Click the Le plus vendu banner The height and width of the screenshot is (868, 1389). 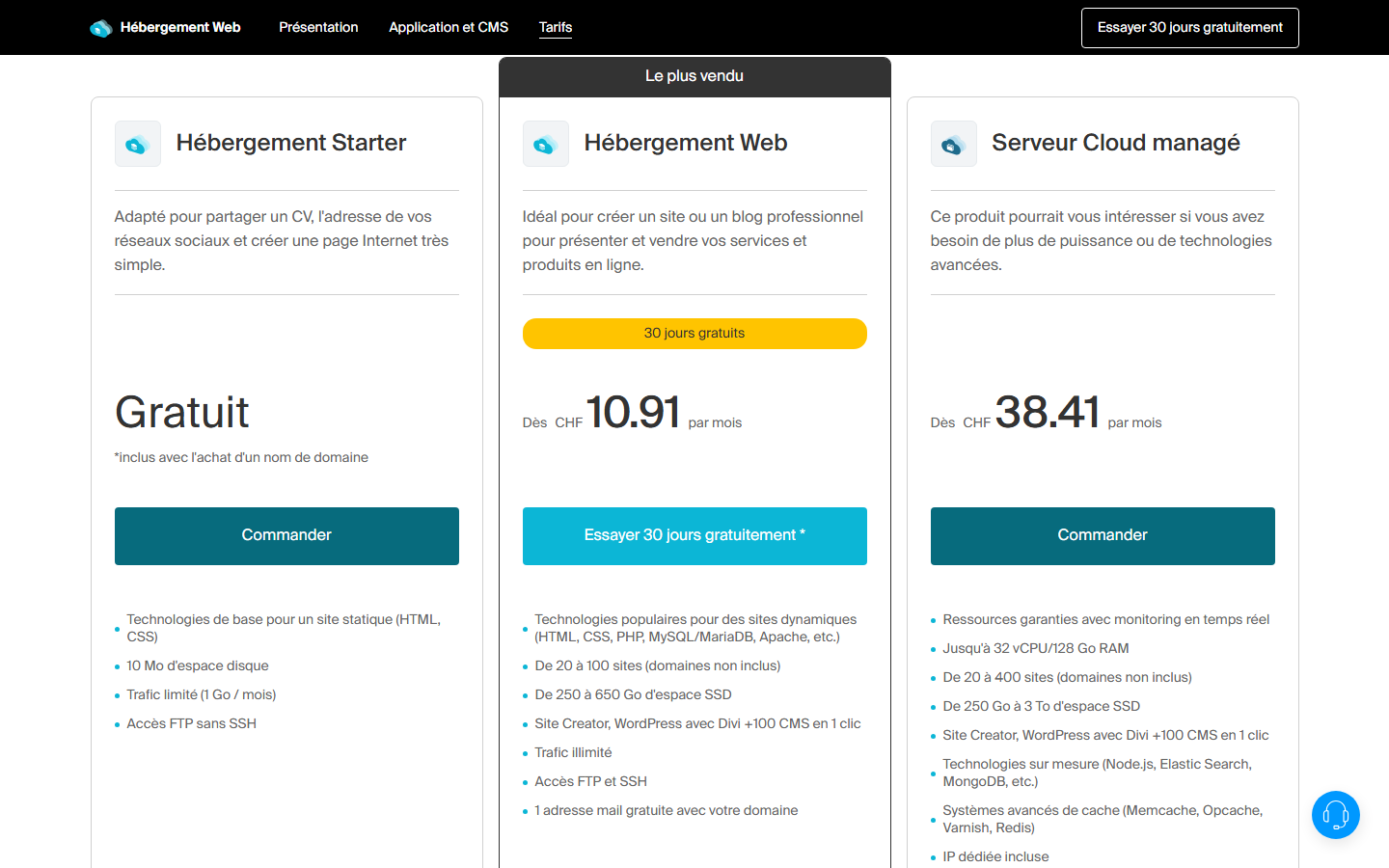click(x=694, y=76)
